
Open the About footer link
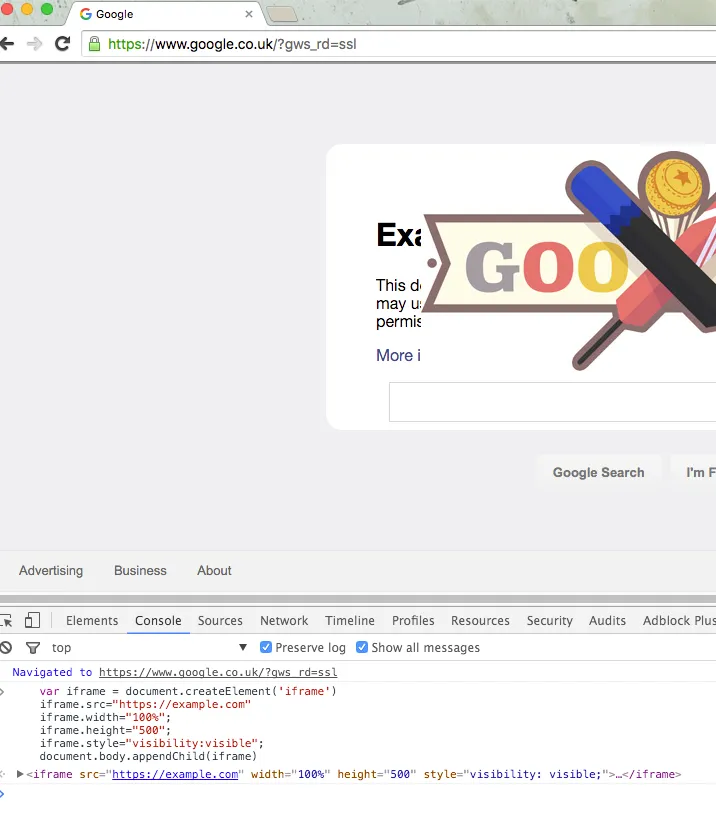[x=214, y=571]
